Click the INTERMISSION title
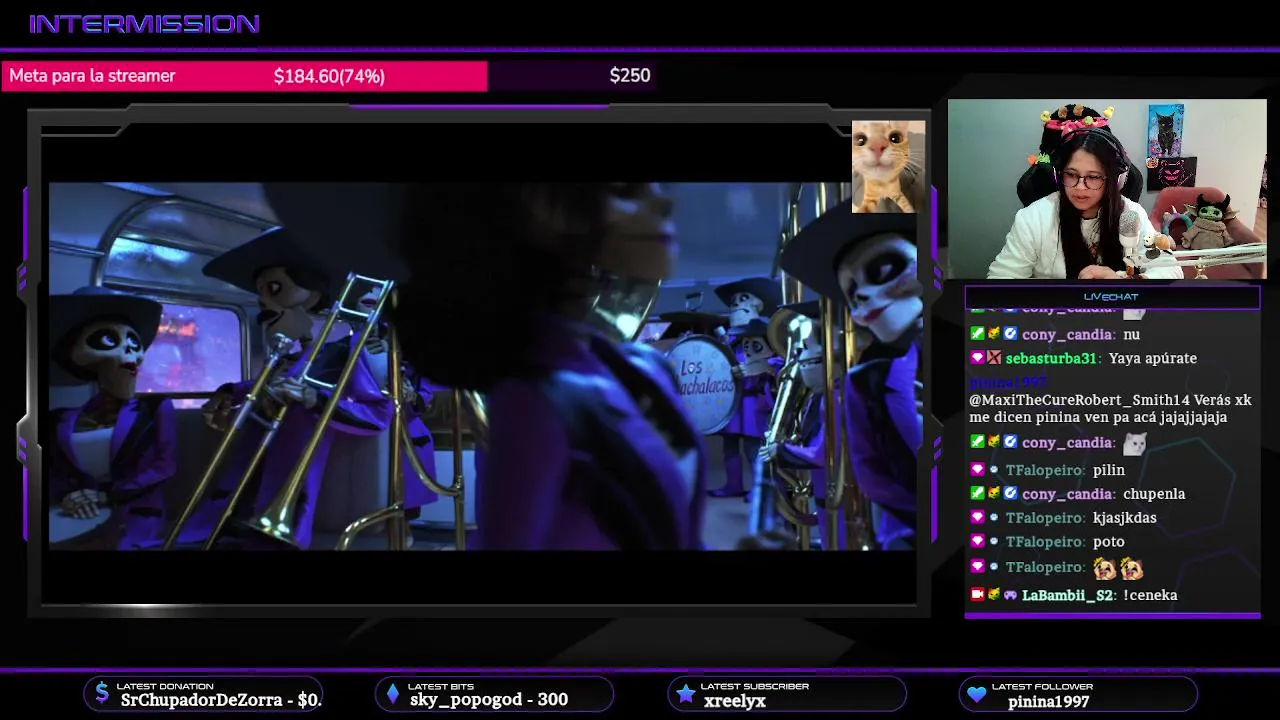The width and height of the screenshot is (1280, 720). [144, 24]
